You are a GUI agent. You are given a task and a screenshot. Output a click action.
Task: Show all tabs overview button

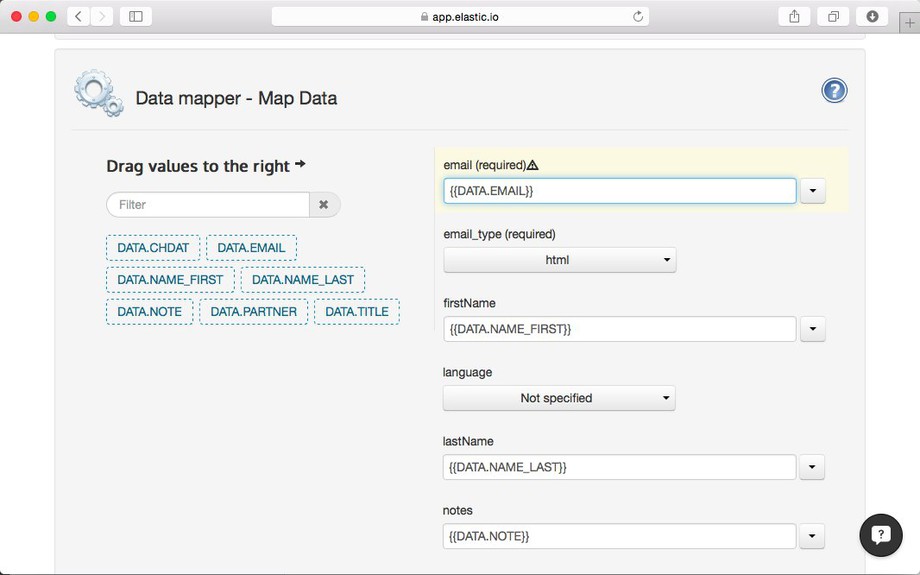coord(833,16)
